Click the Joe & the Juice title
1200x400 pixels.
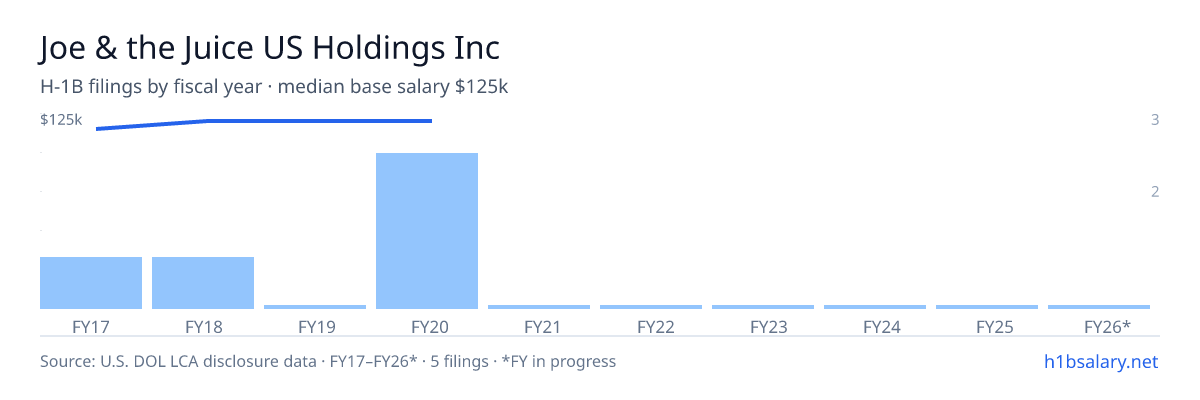point(270,48)
